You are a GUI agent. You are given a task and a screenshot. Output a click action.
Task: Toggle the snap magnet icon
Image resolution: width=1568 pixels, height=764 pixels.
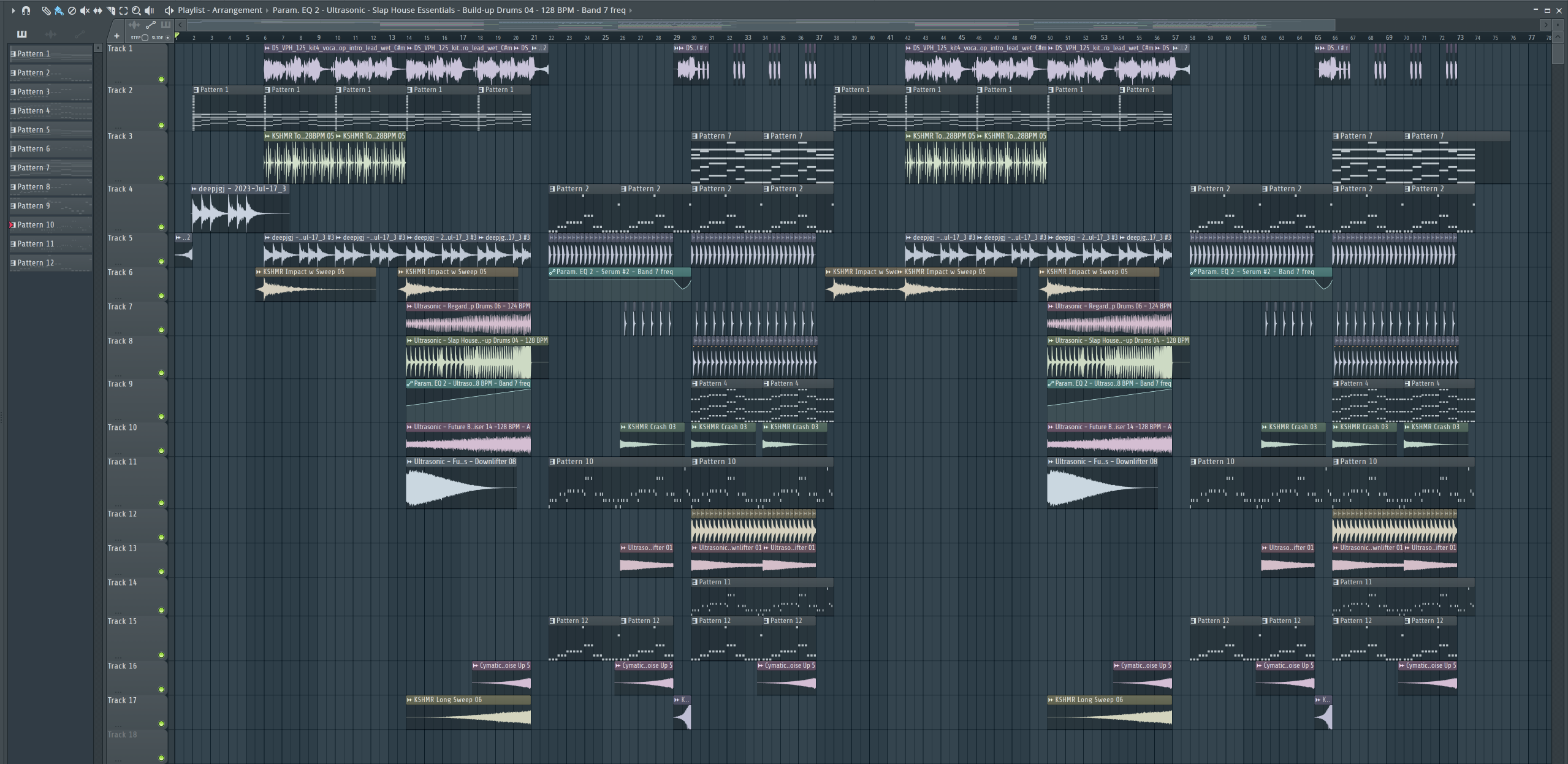[26, 10]
